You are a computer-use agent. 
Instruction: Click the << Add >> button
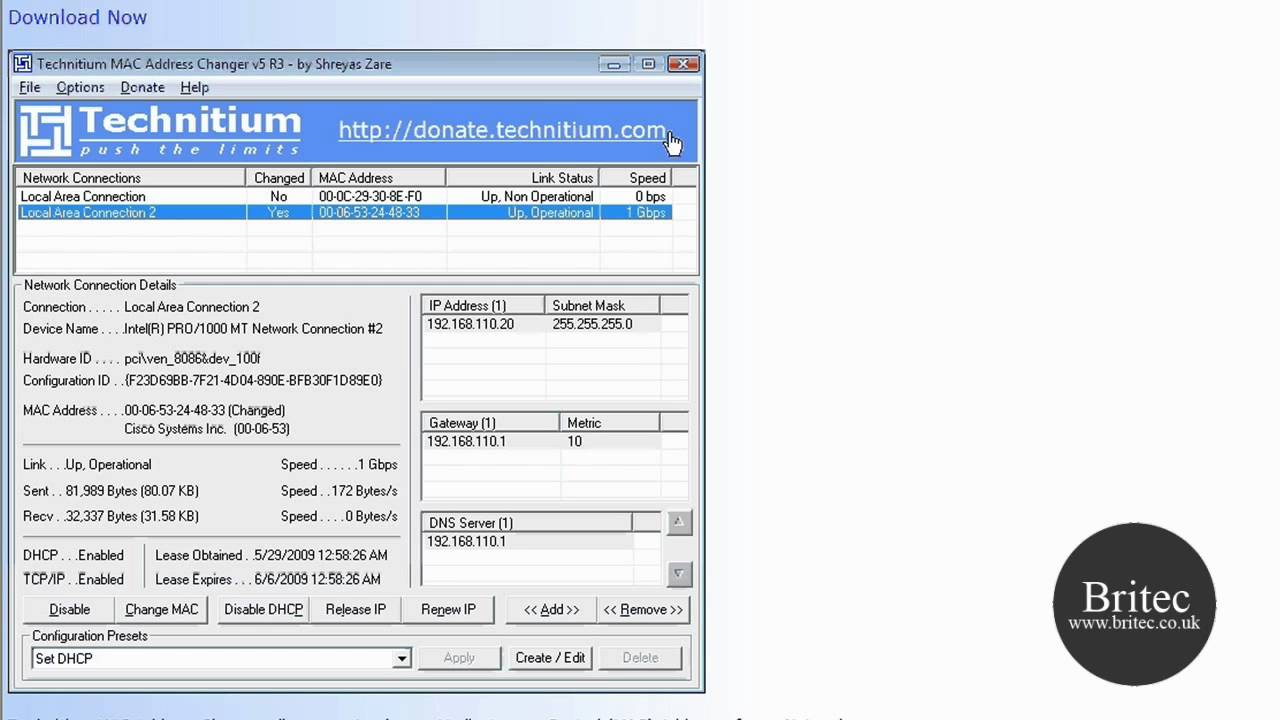551,609
